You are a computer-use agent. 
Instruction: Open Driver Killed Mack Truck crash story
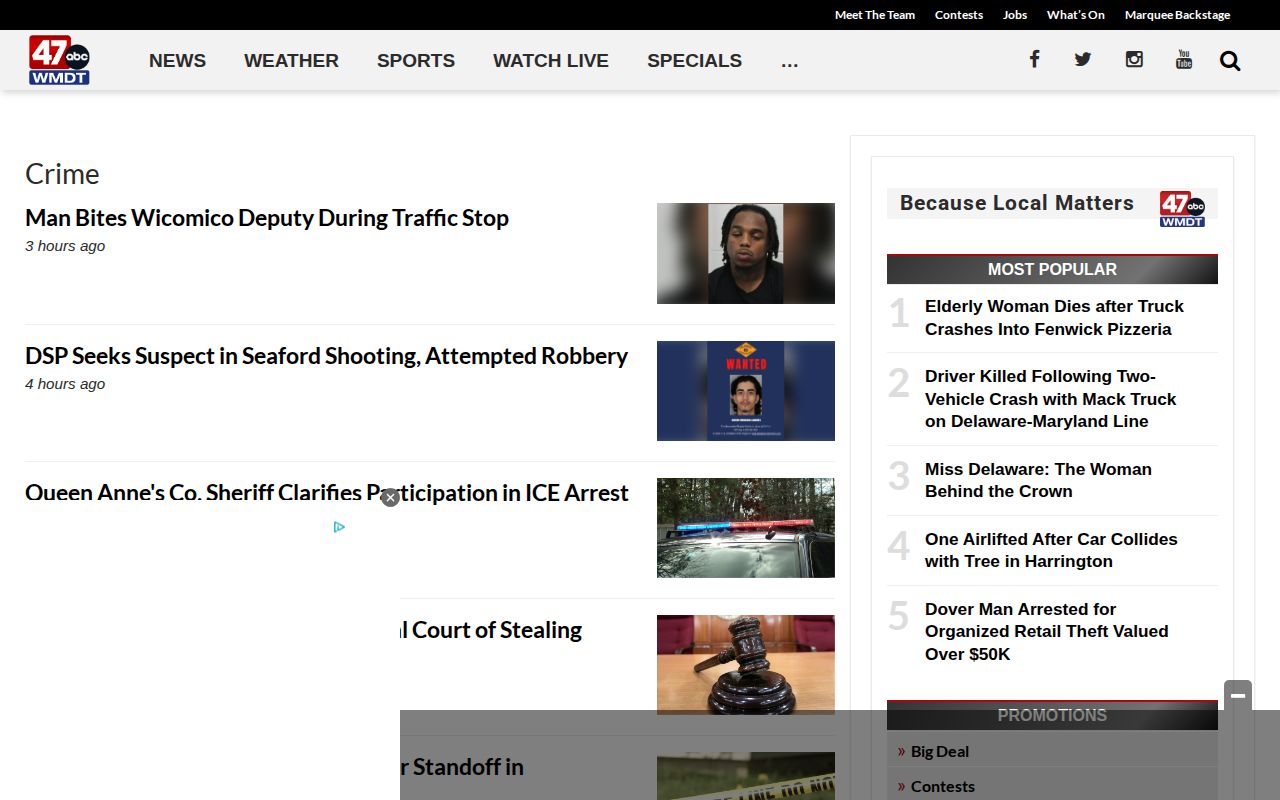tap(1050, 398)
